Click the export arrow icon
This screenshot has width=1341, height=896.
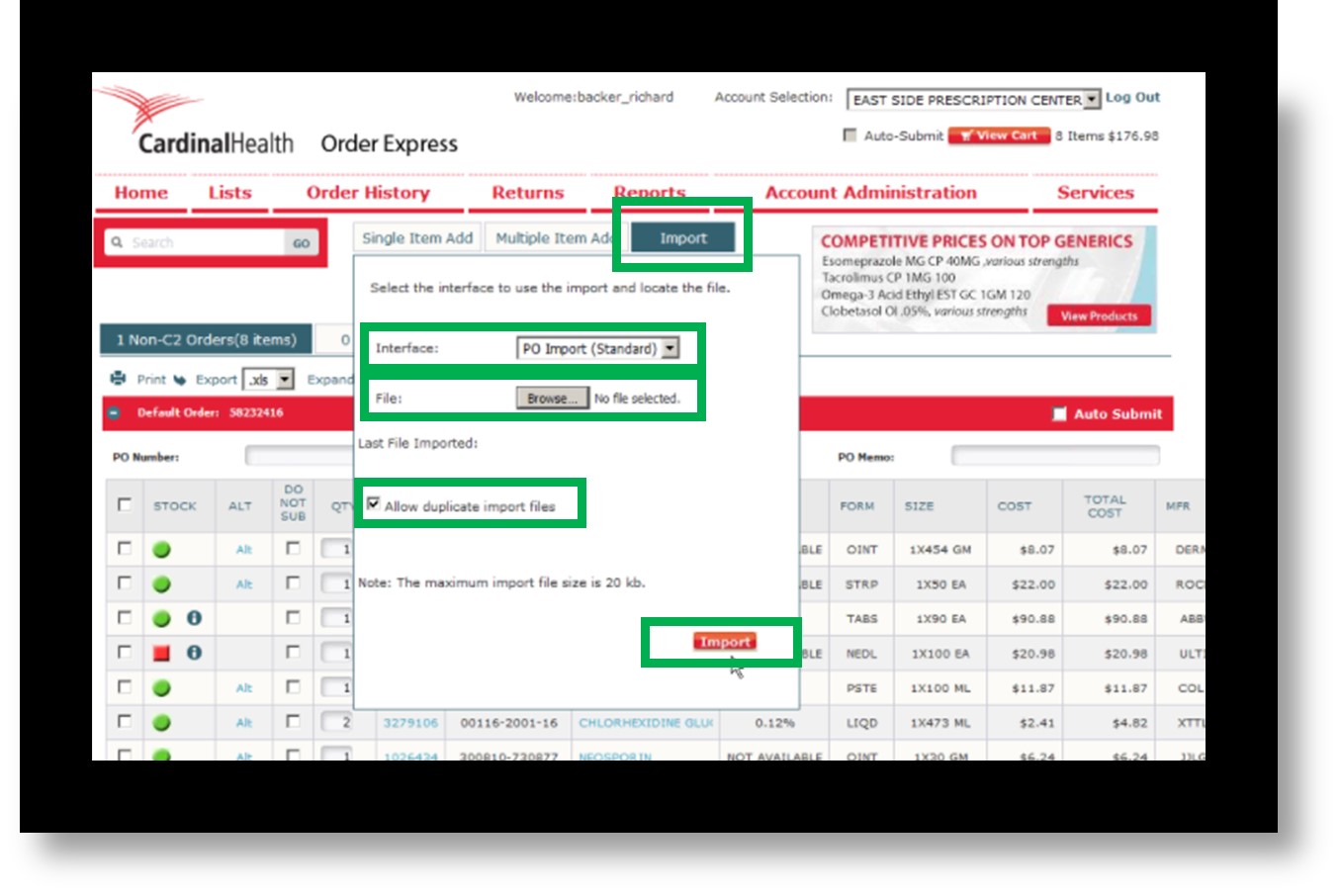pyautogui.click(x=180, y=380)
